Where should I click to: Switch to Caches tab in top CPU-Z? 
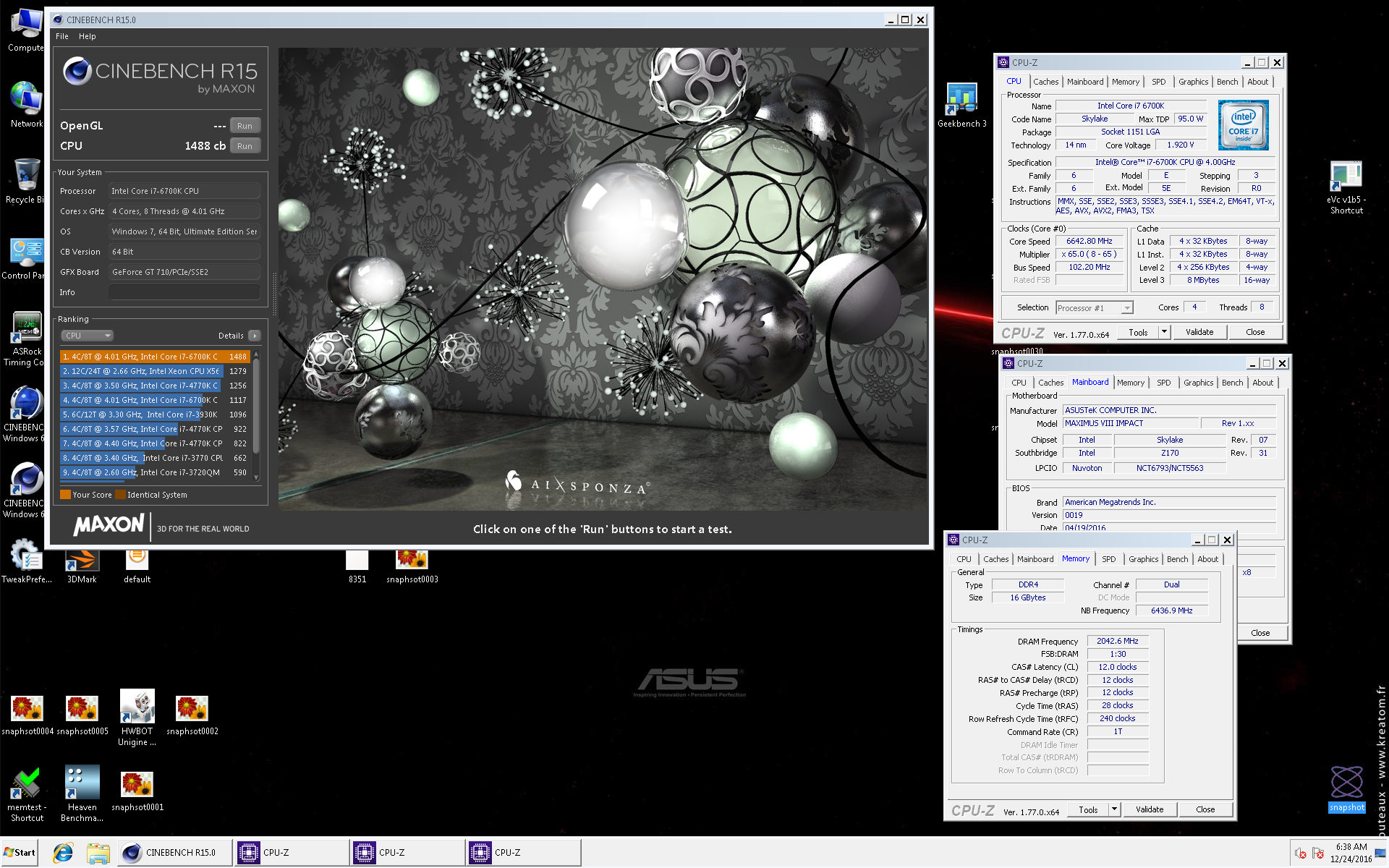(1045, 82)
